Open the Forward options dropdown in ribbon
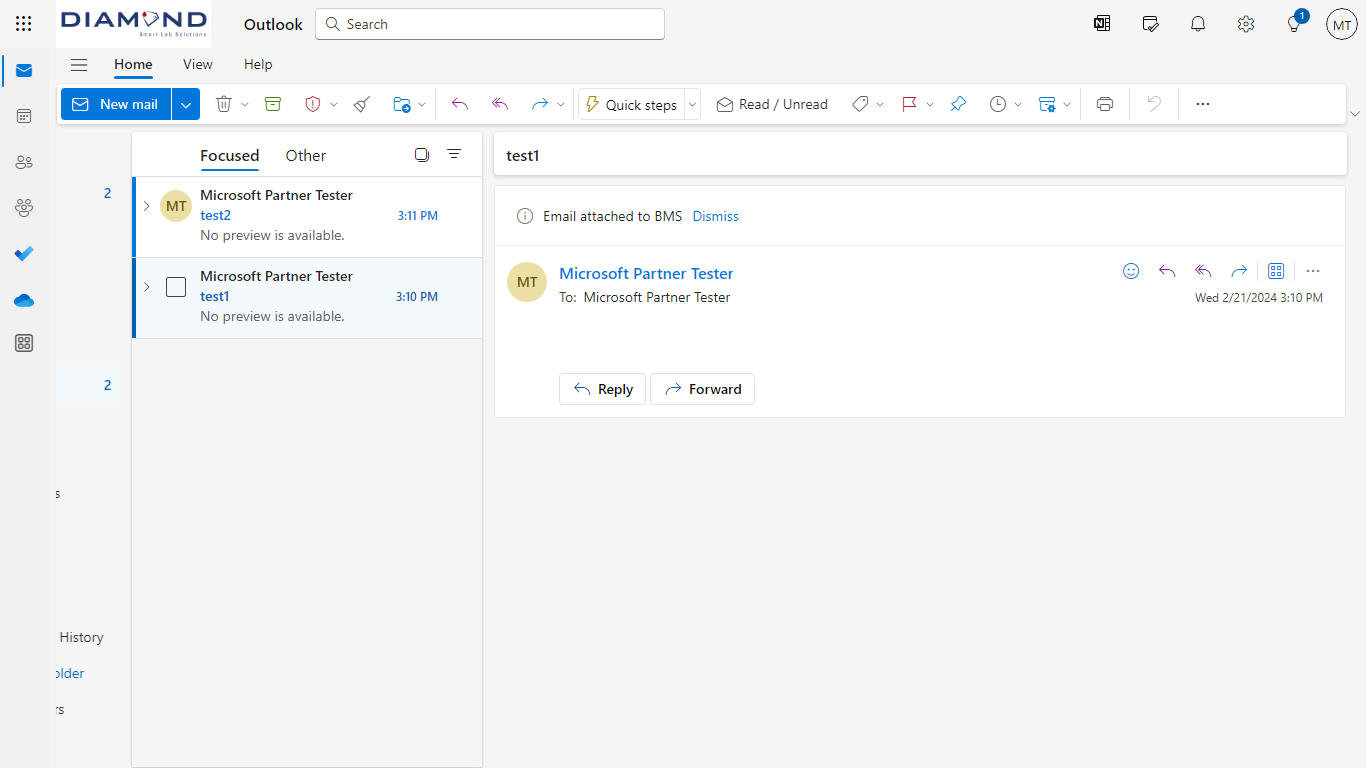 tap(561, 104)
